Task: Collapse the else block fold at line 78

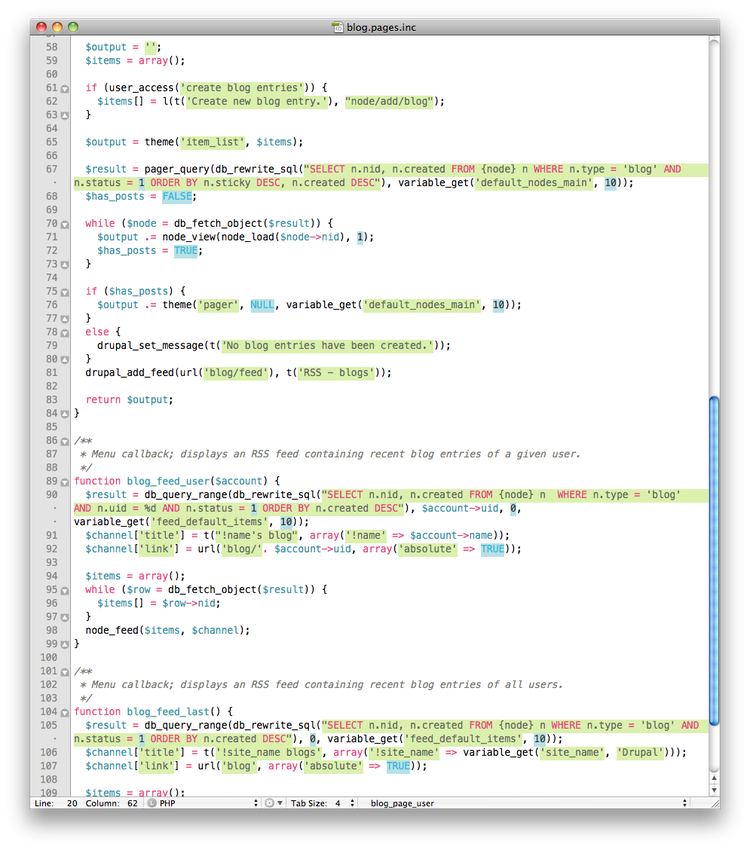Action: [64, 332]
